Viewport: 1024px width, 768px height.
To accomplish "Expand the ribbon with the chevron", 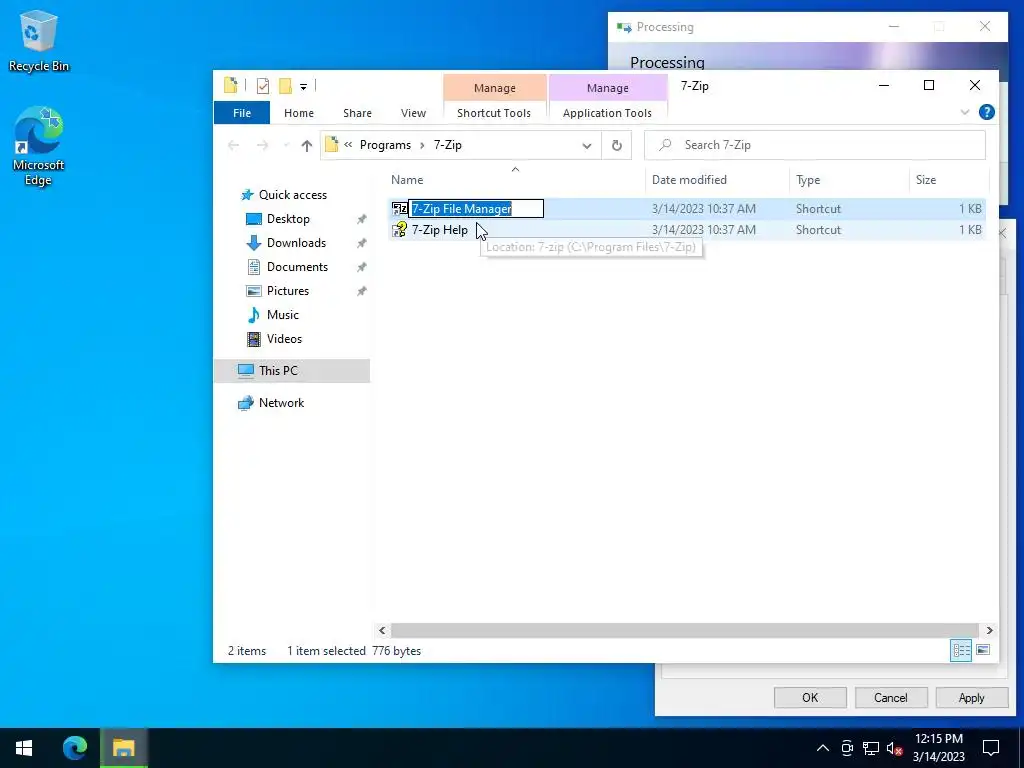I will (x=965, y=112).
